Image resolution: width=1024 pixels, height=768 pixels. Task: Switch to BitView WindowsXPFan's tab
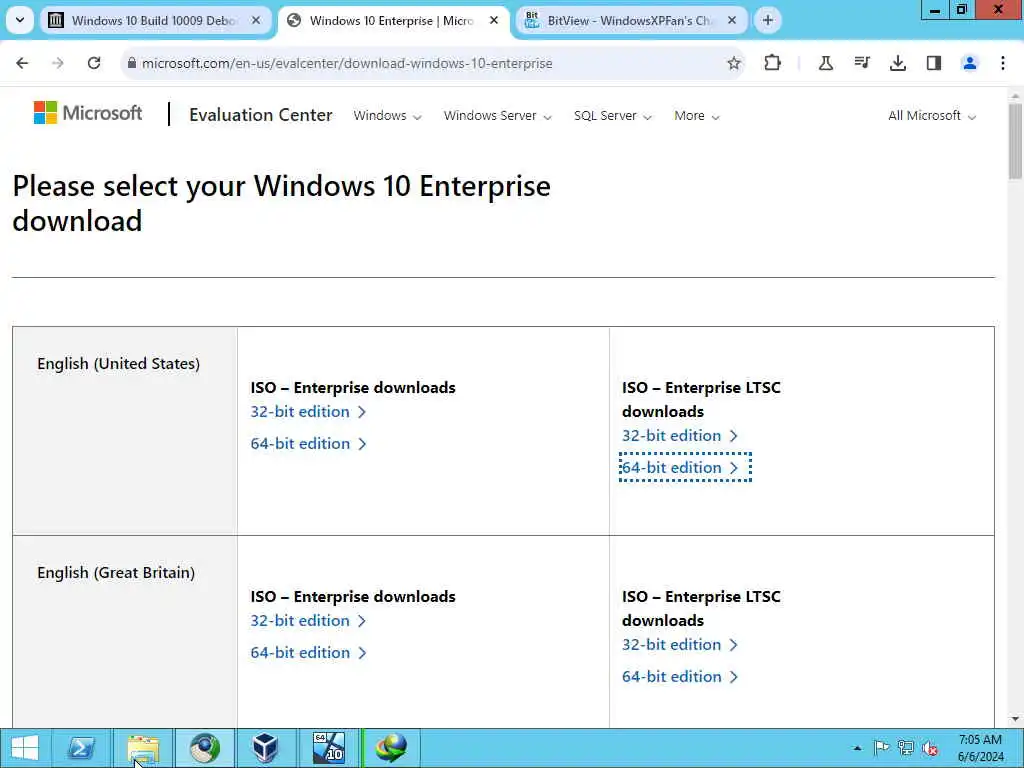point(630,20)
